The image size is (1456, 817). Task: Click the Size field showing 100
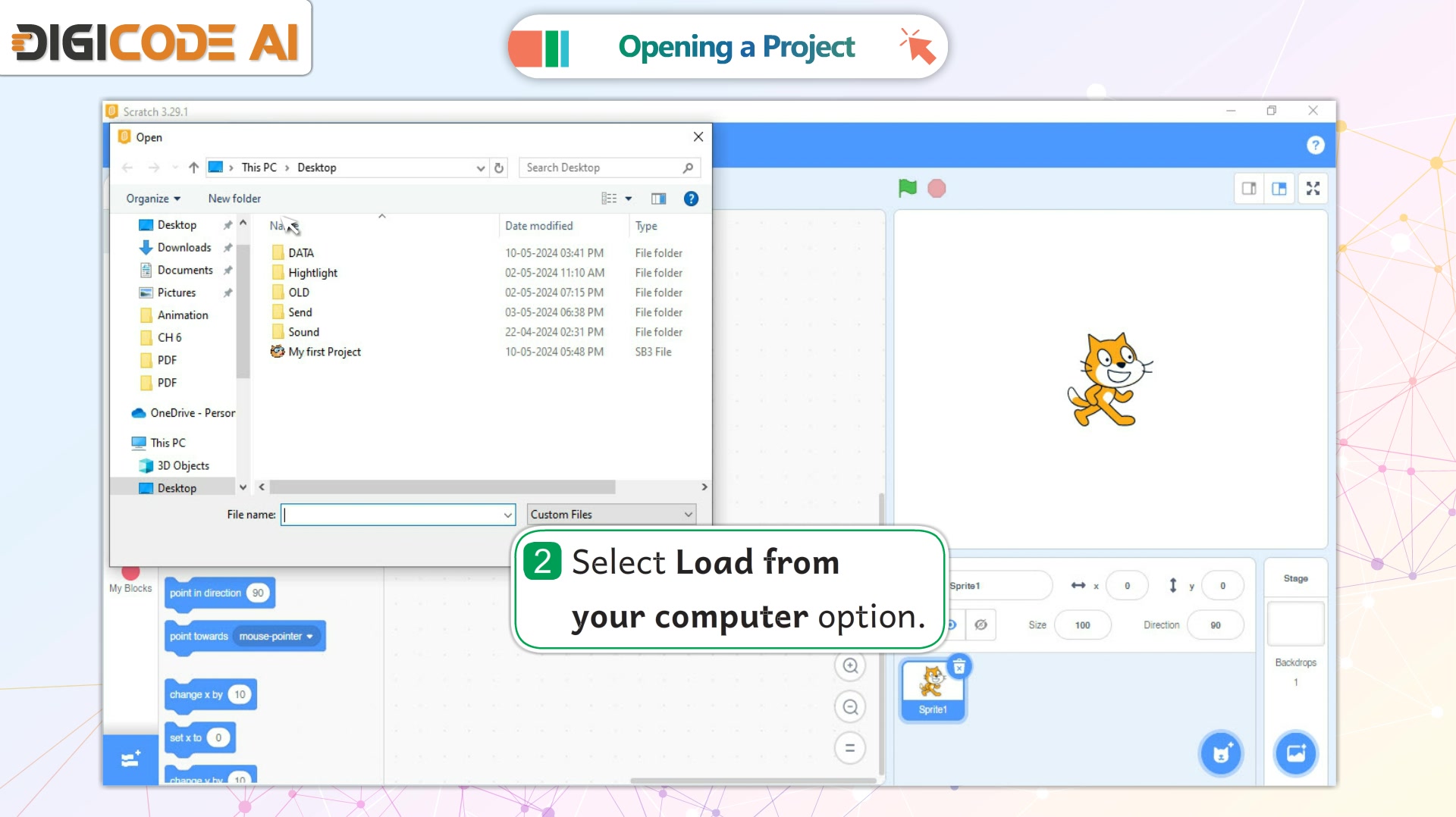[1083, 625]
